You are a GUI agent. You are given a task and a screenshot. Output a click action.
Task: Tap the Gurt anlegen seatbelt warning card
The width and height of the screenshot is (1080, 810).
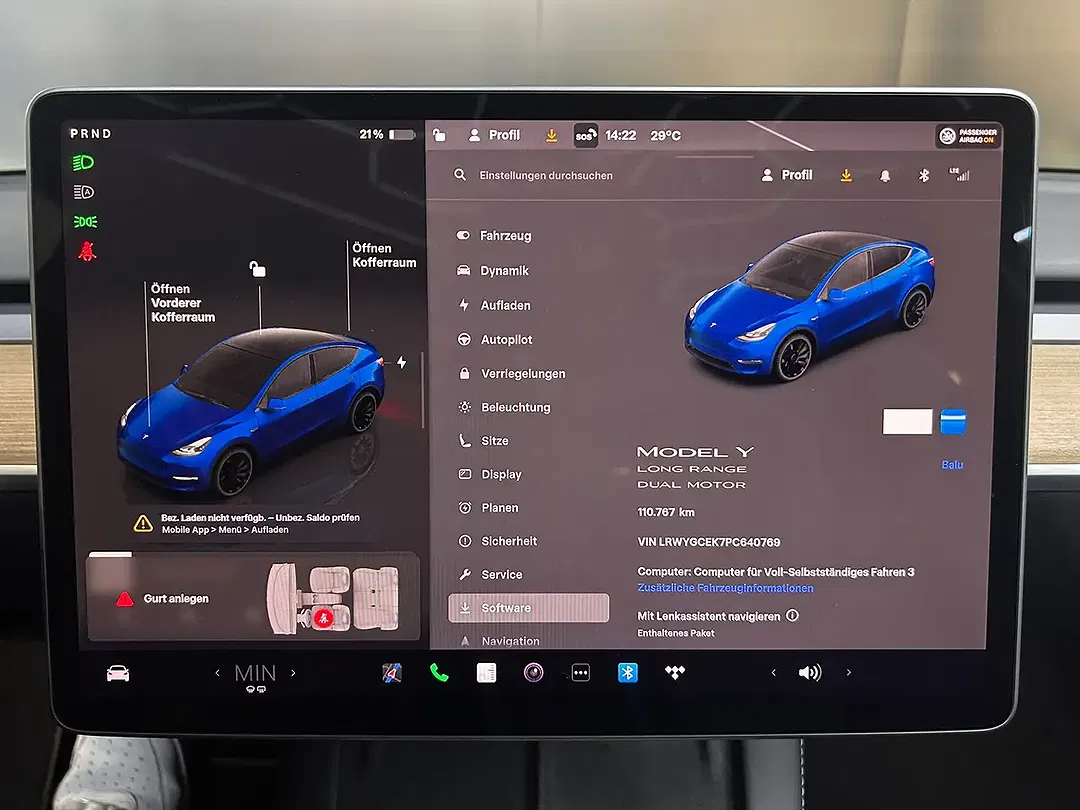pyautogui.click(x=253, y=598)
